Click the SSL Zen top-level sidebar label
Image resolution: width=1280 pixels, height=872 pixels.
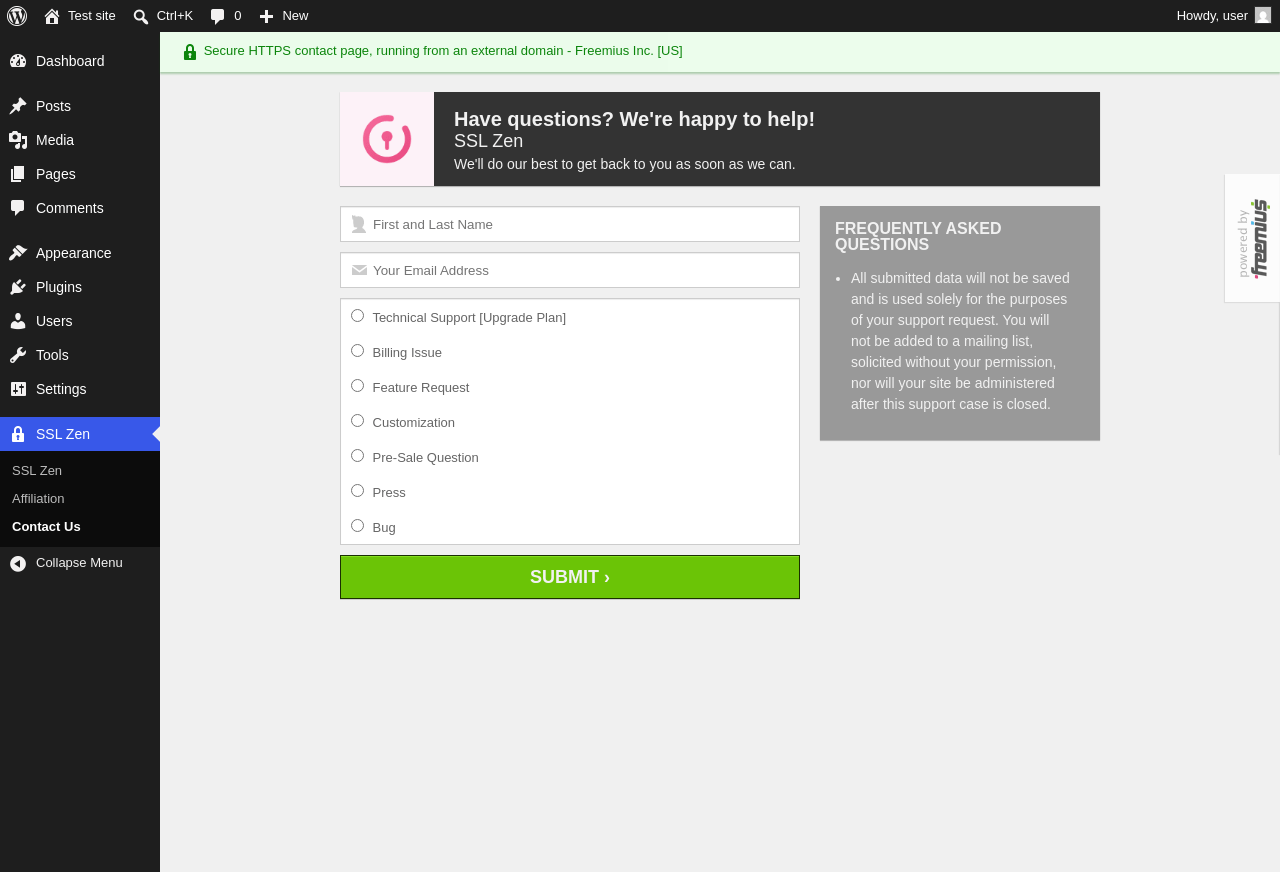coord(63,434)
